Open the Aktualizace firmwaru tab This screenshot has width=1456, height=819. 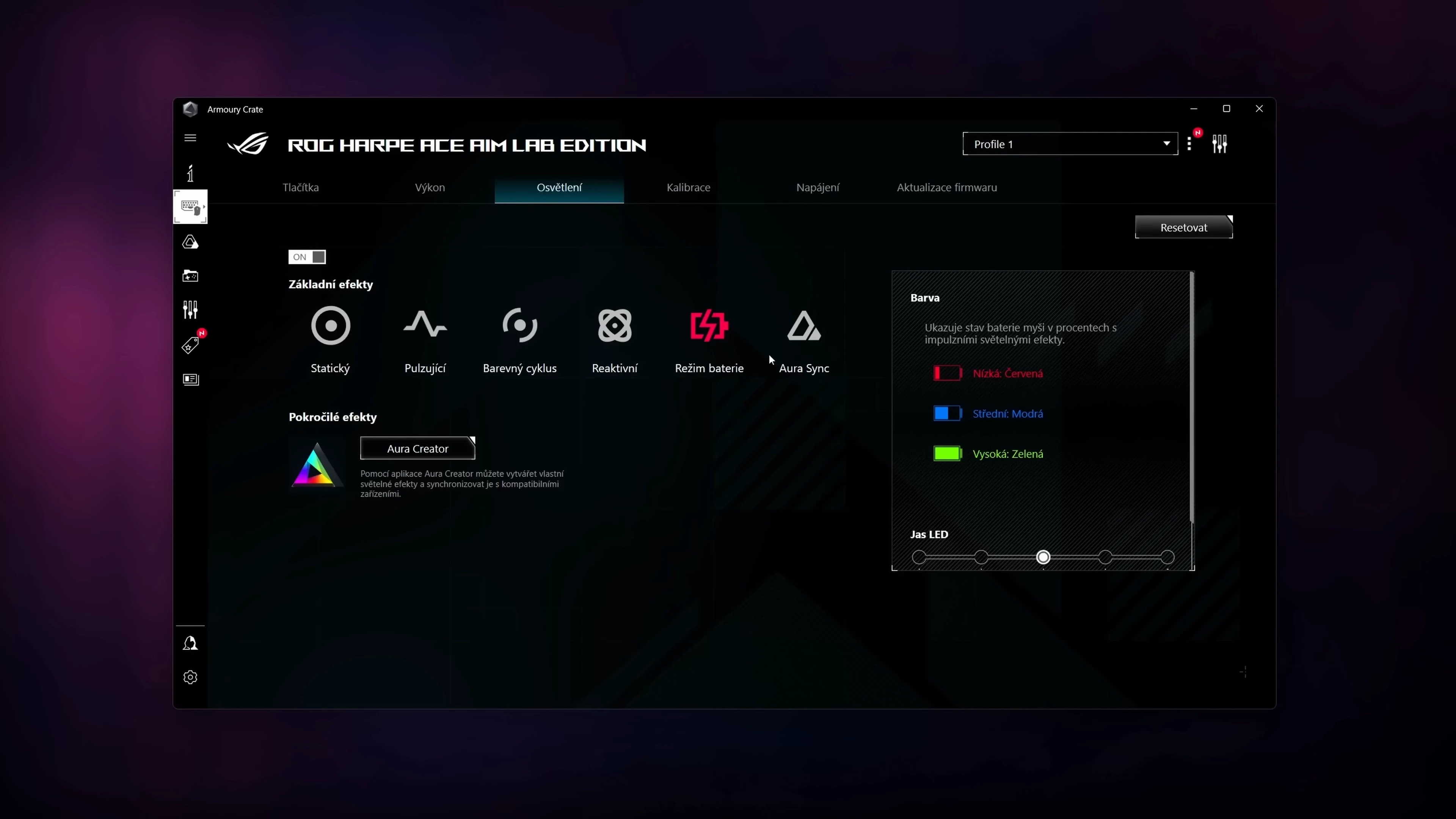point(947,187)
